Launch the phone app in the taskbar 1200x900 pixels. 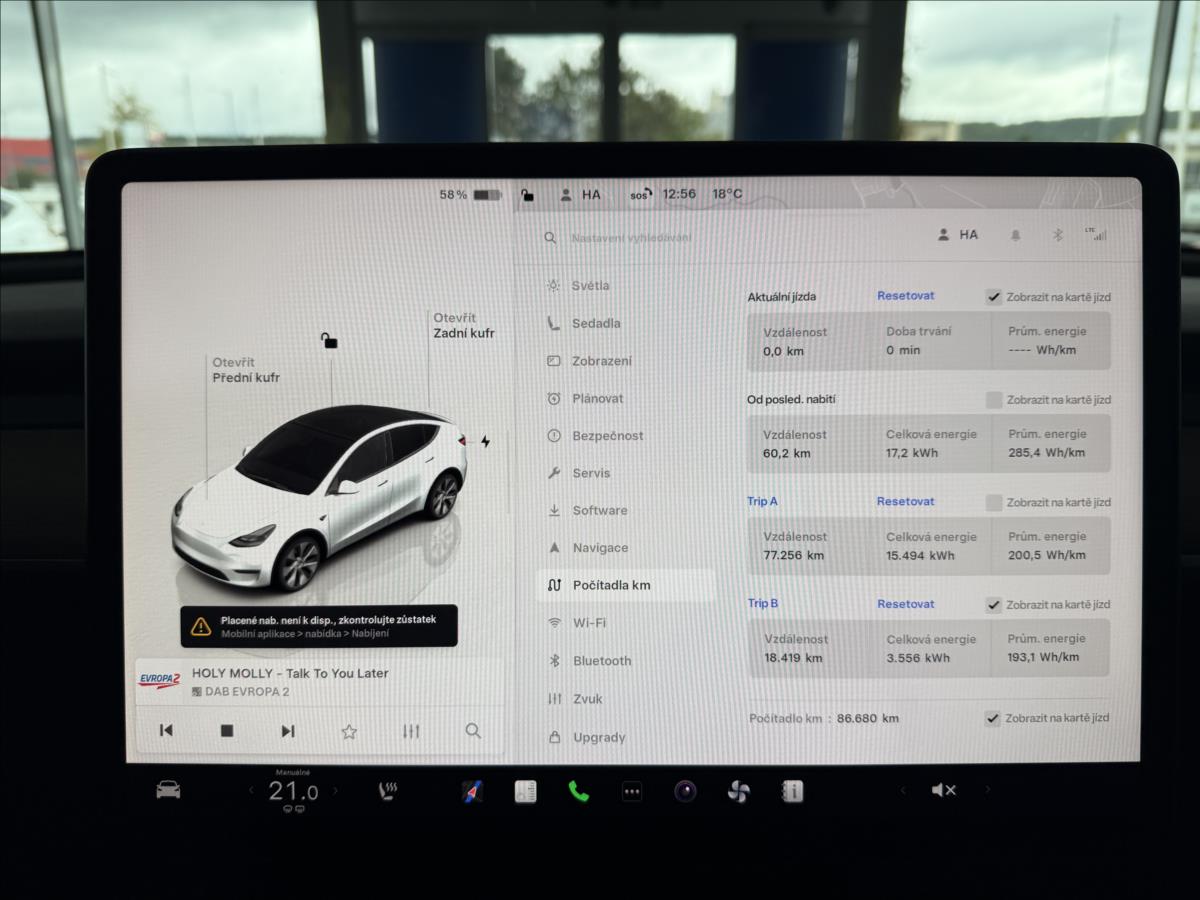580,790
